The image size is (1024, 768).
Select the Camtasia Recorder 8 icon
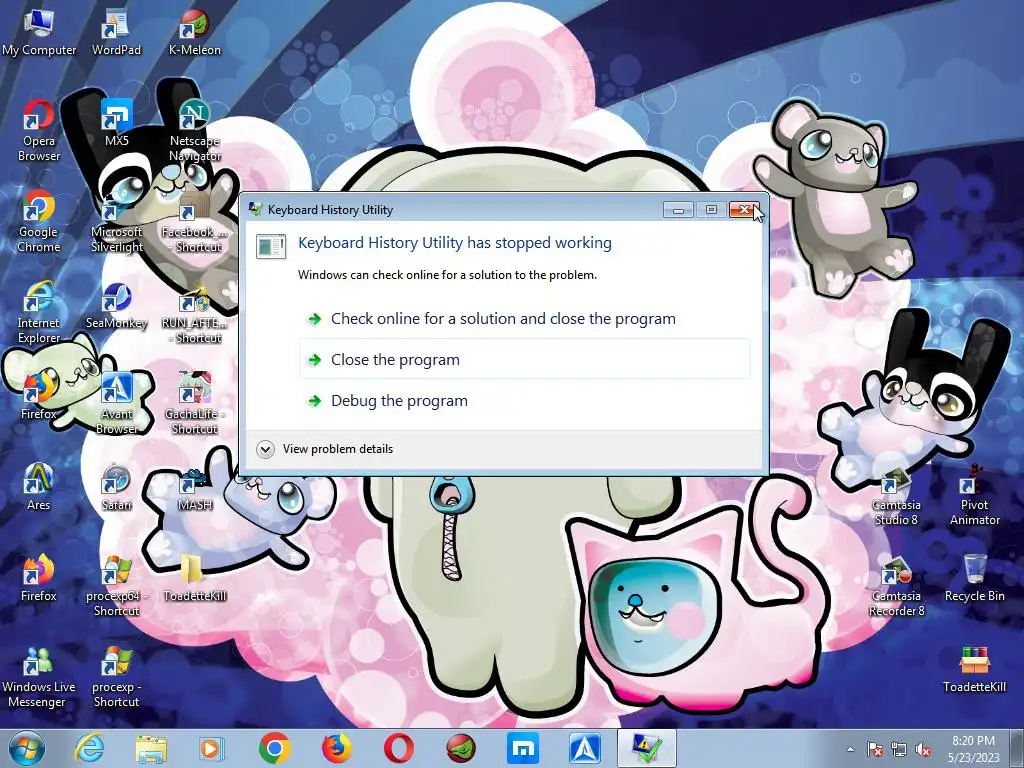(x=896, y=586)
